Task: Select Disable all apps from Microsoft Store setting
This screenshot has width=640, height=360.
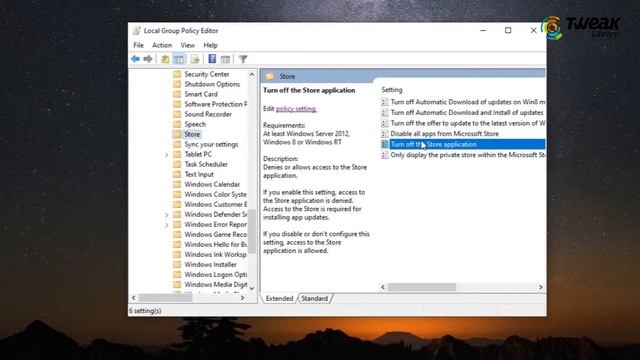Action: tap(444, 134)
